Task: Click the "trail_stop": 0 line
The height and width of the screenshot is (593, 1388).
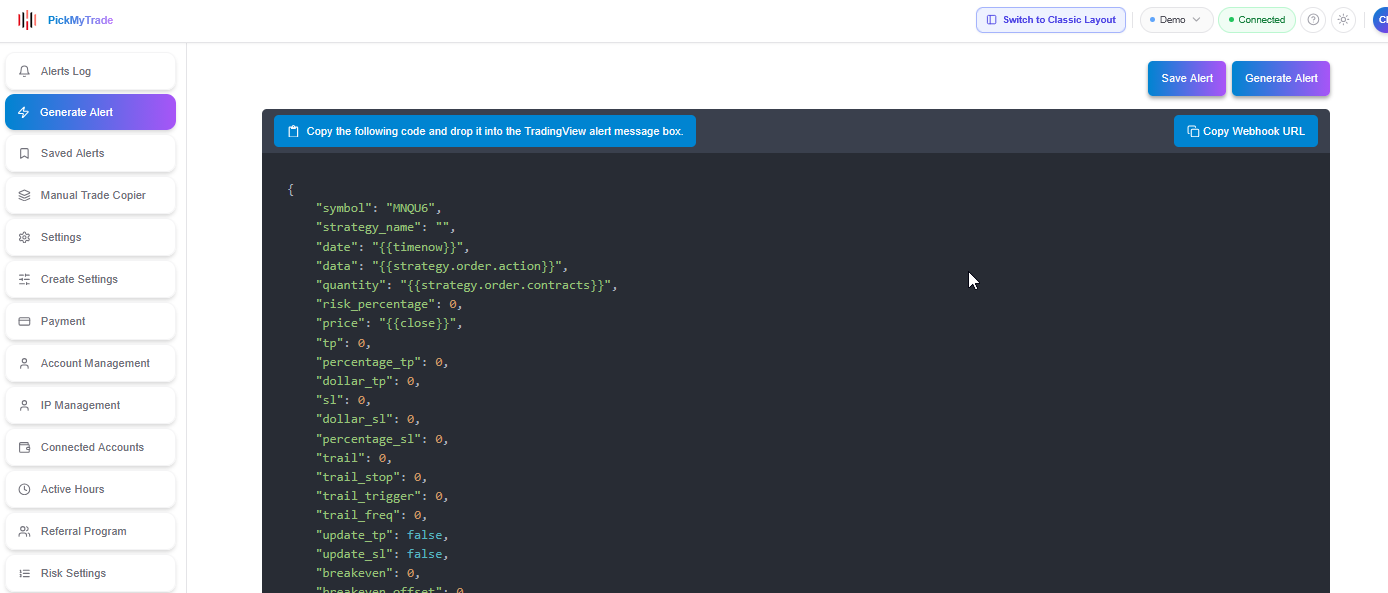Action: [371, 477]
